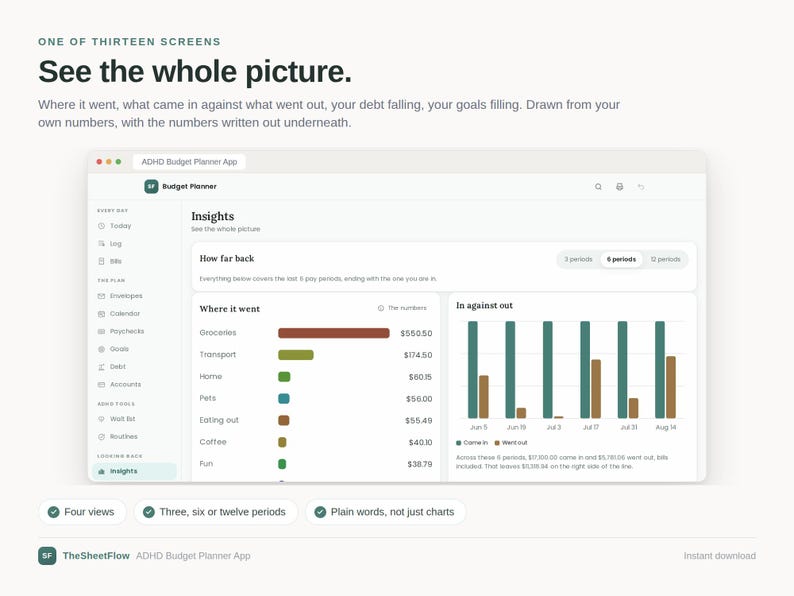Click the Aug 14 went out bar

tap(670, 387)
